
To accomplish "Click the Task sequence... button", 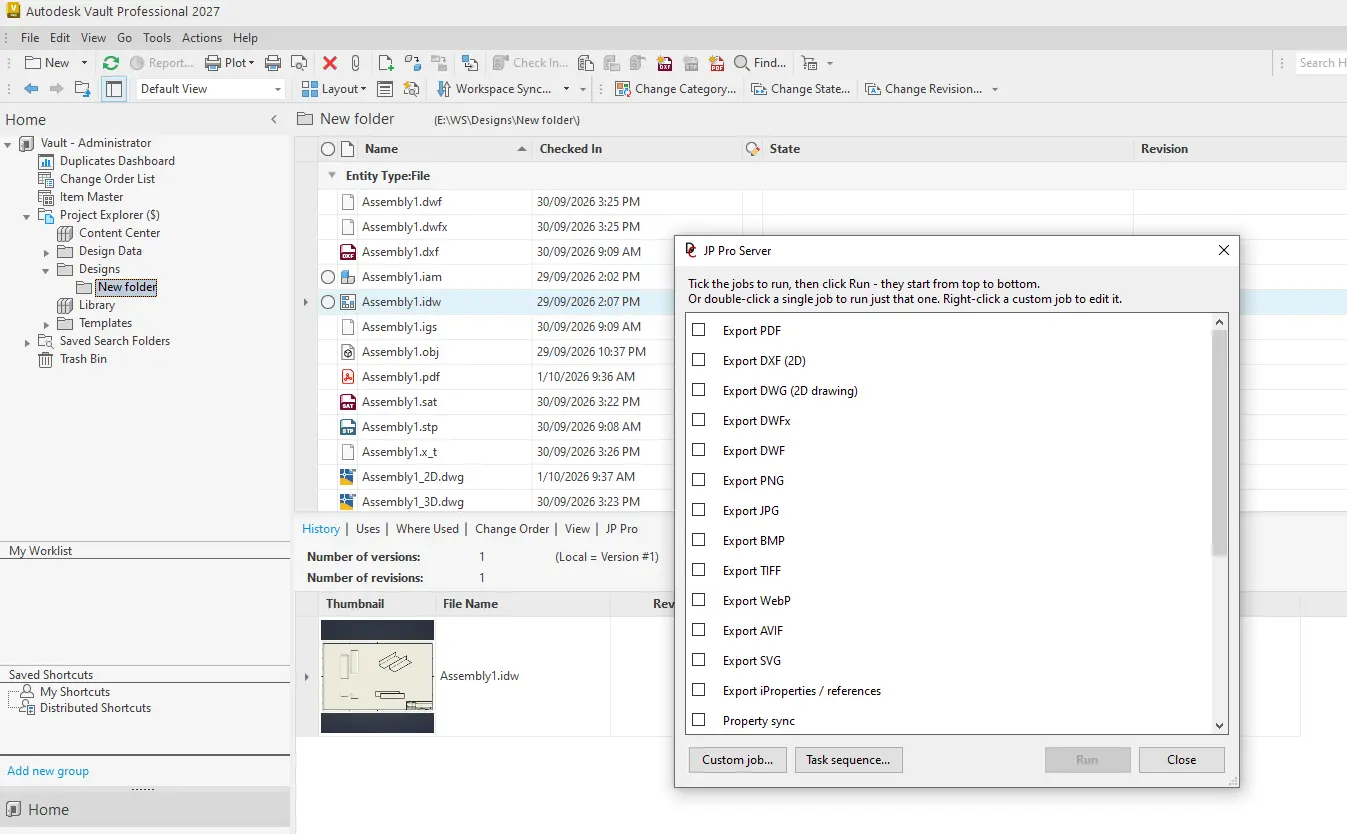I will 848,760.
